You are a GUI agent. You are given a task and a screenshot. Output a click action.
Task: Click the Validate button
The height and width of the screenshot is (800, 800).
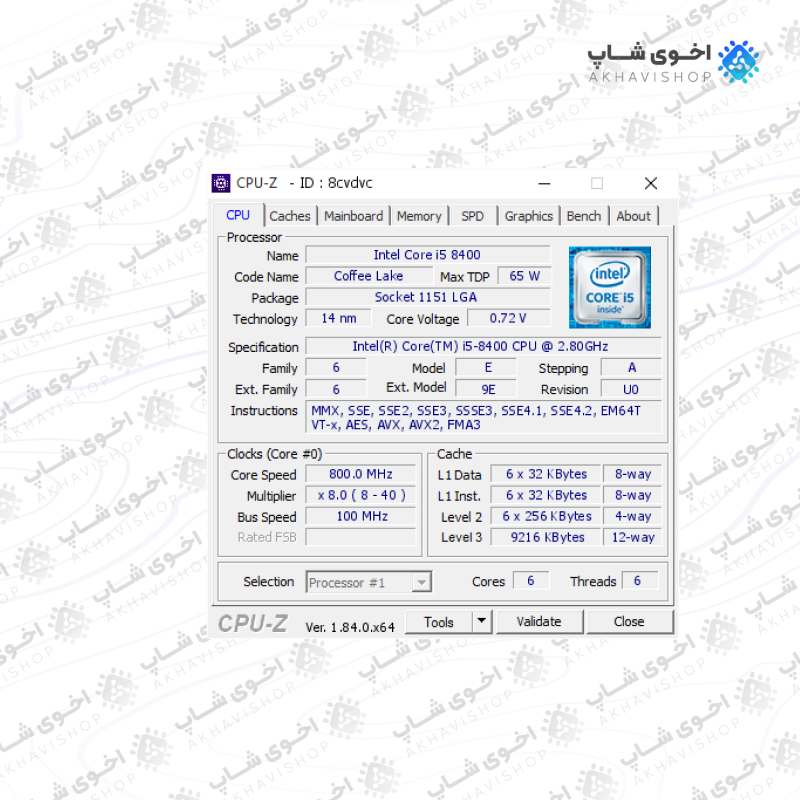(539, 622)
